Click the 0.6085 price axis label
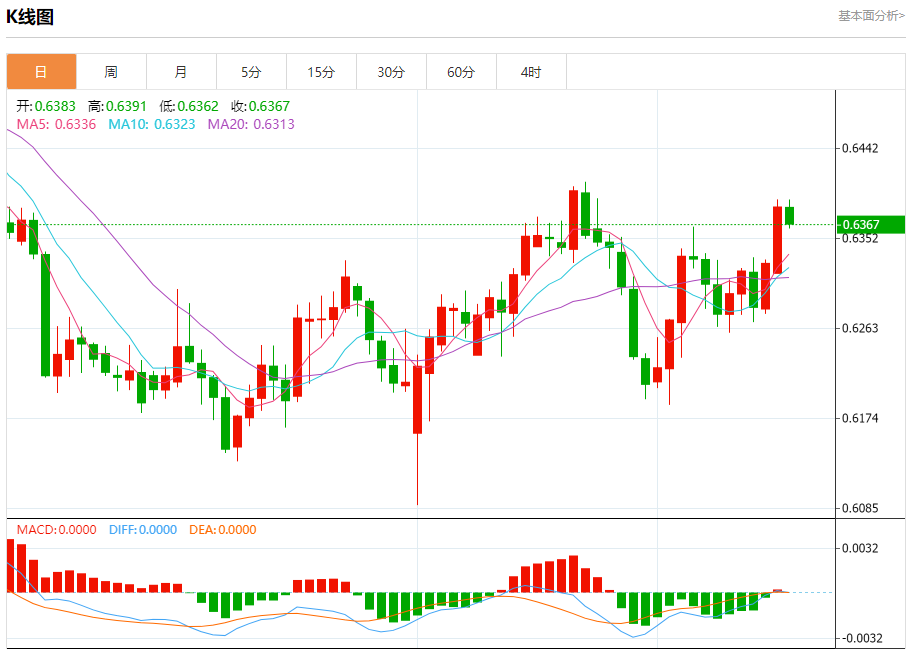This screenshot has height=649, width=913. click(861, 509)
